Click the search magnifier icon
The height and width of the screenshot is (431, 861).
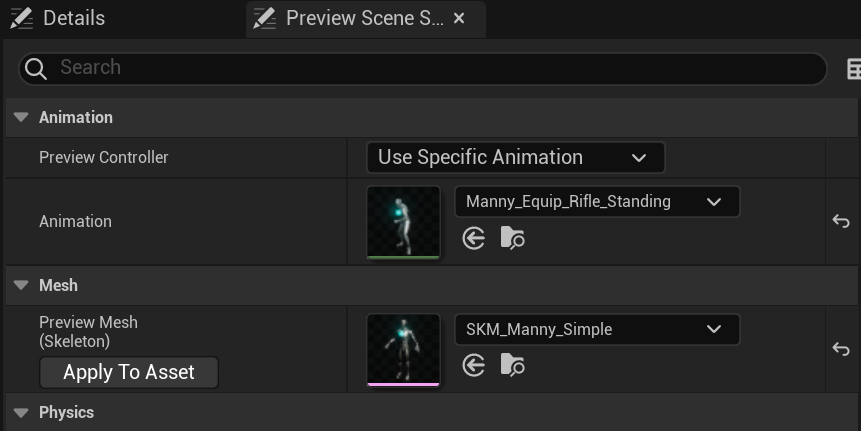(36, 68)
